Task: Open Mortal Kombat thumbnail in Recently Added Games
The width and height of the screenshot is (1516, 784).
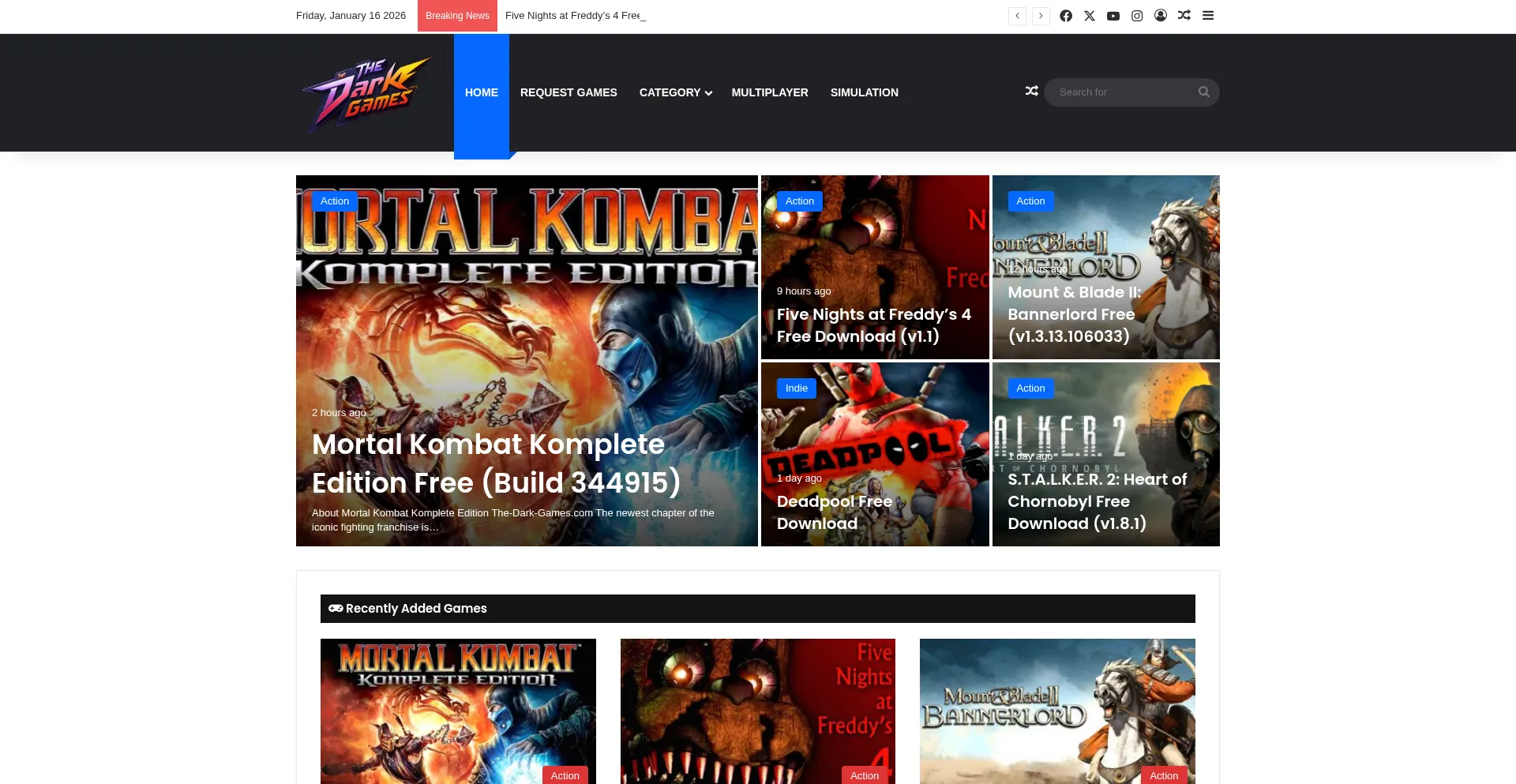Action: coord(458,711)
